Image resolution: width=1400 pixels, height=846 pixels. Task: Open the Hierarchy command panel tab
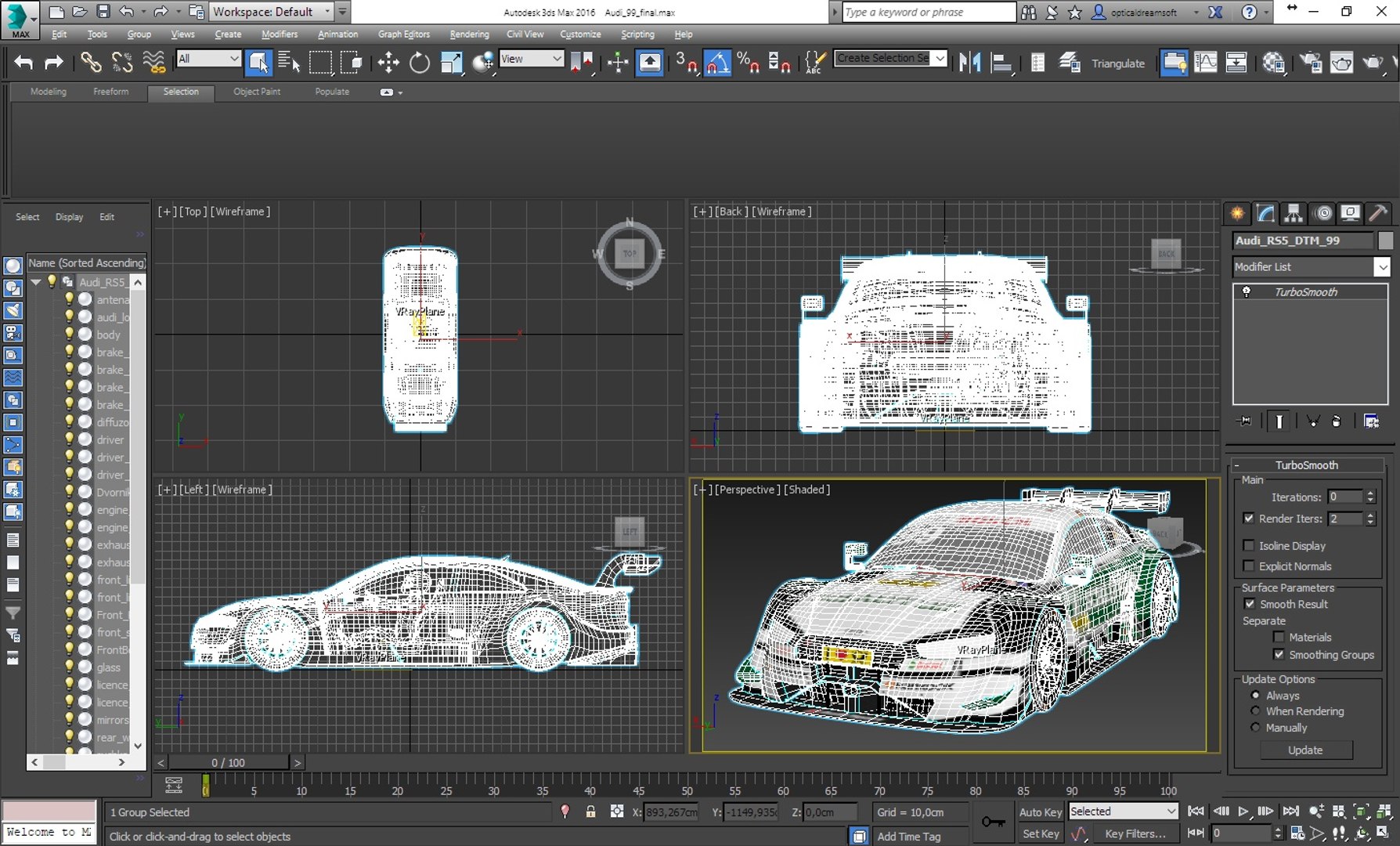1294,213
